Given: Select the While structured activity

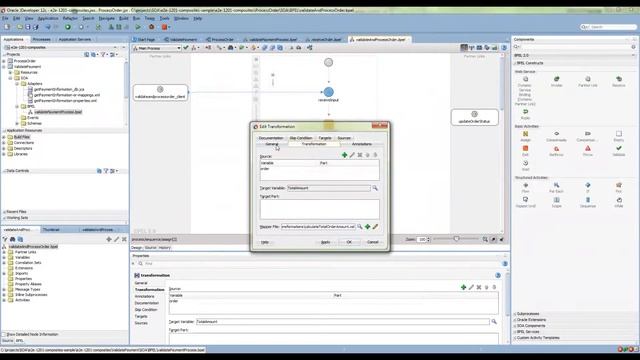Looking at the screenshot, I should 619,202.
